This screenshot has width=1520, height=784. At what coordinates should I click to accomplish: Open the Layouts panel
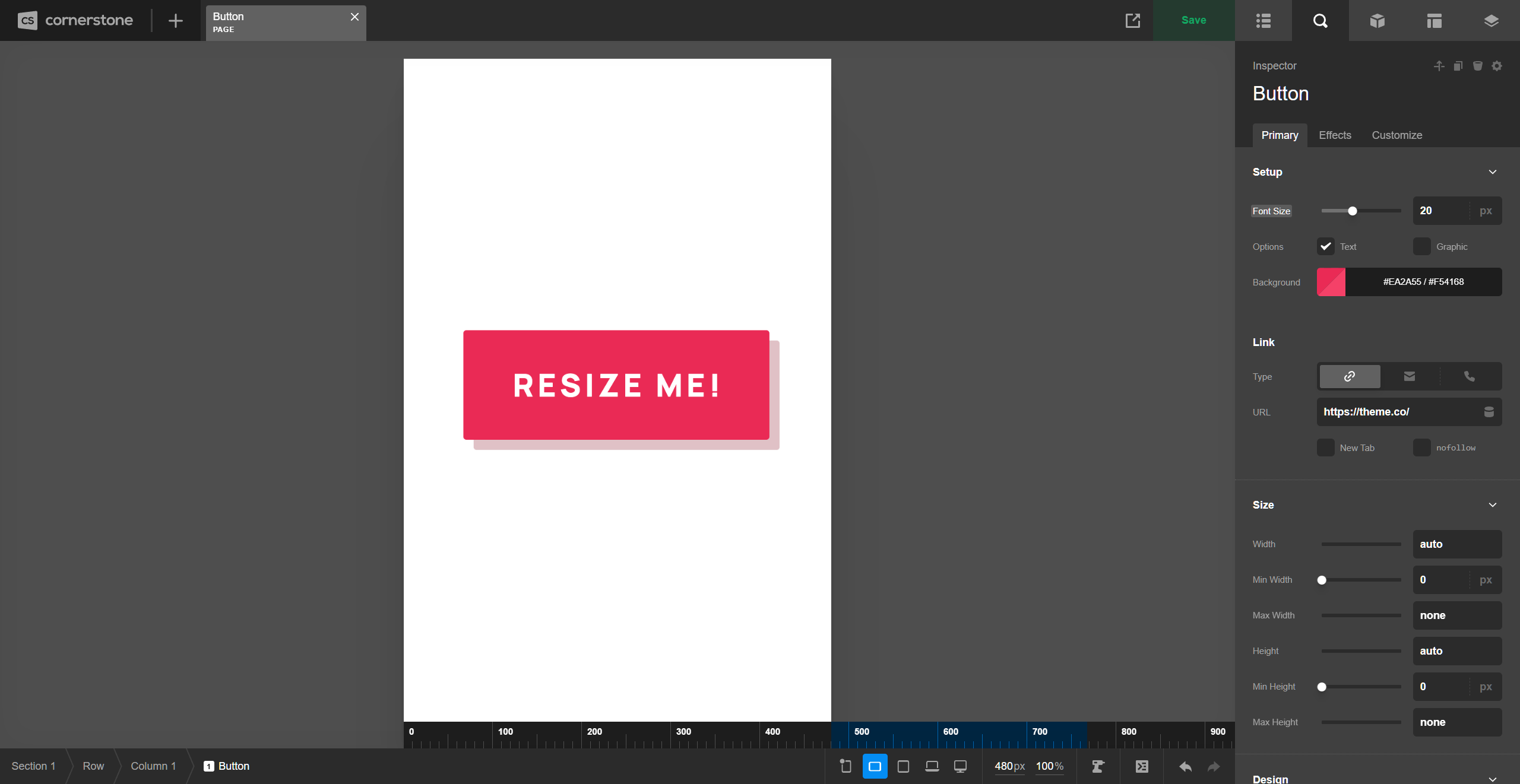point(1434,20)
